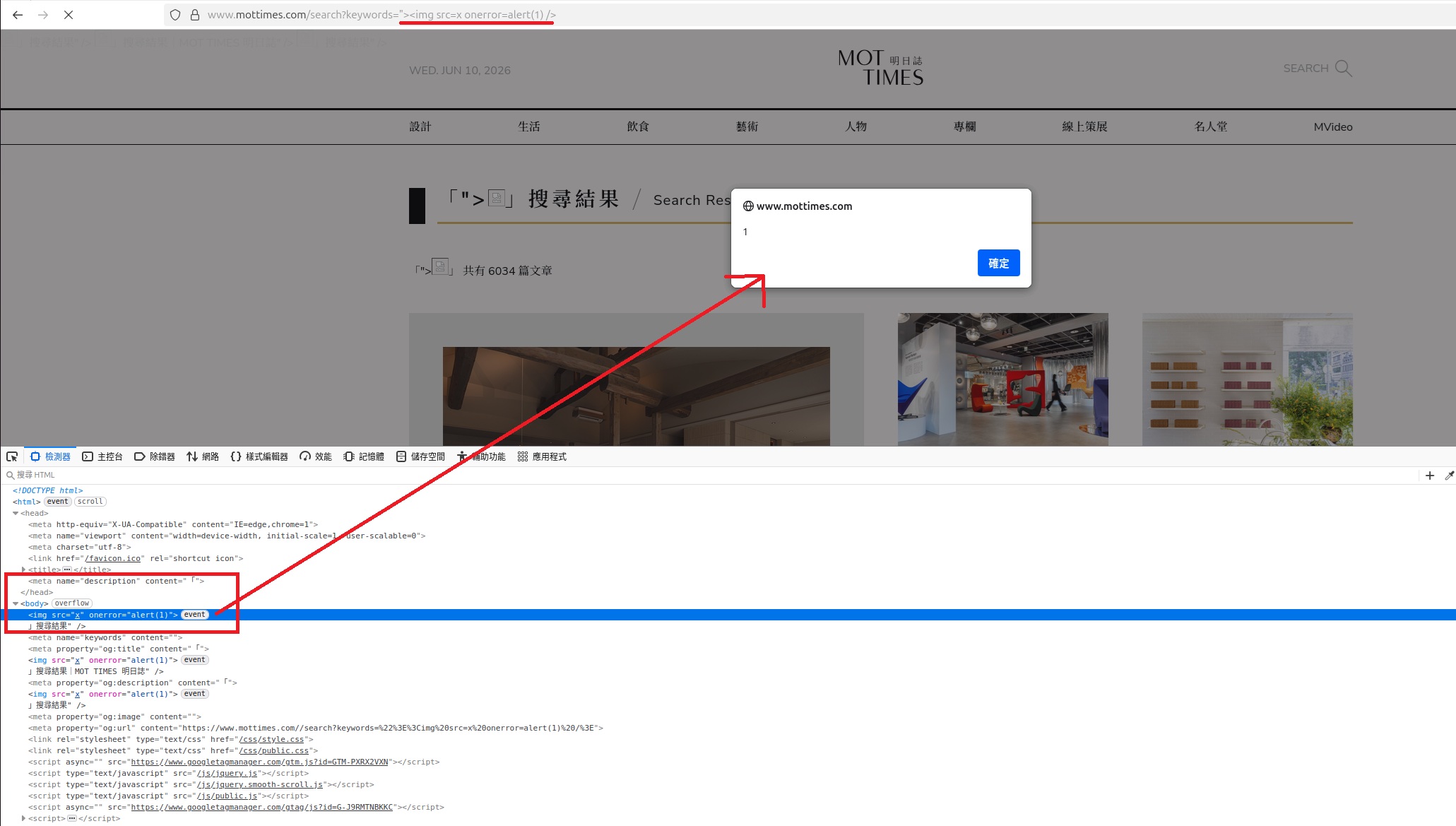Open the 線上策展 navigation section
Viewport: 1456px width, 826px height.
pos(1084,126)
